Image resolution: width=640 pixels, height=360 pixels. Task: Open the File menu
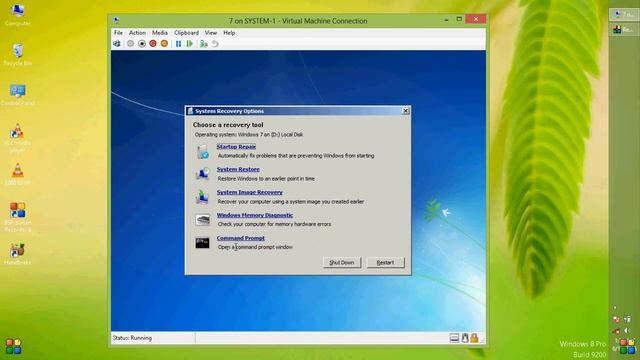point(118,33)
